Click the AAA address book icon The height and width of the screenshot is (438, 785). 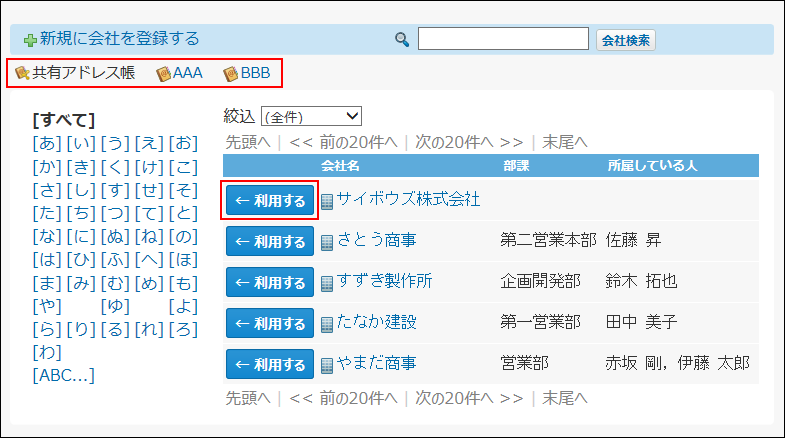pyautogui.click(x=163, y=74)
